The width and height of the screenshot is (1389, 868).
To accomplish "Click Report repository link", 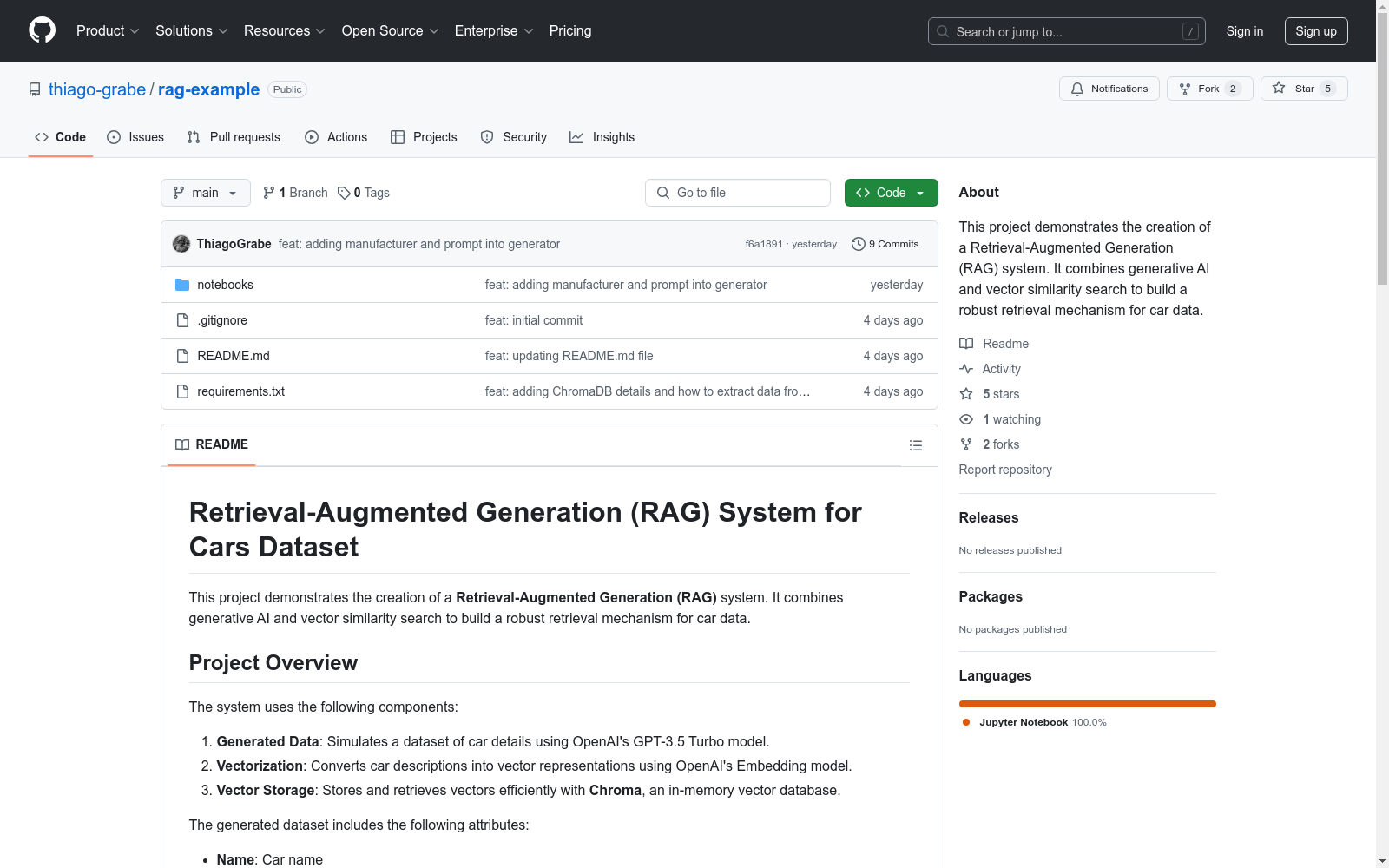I will [x=1005, y=470].
